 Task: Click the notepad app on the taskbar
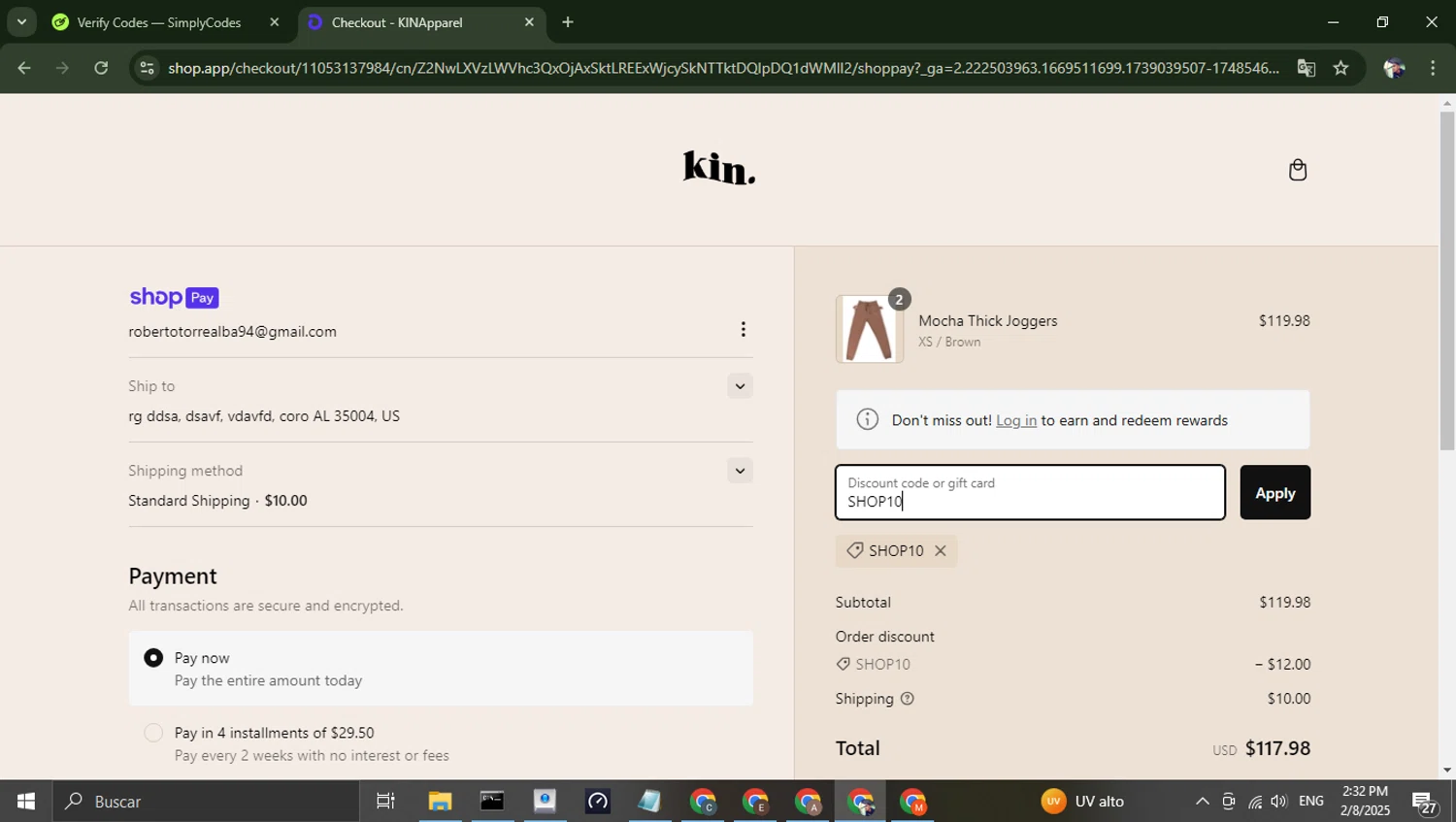[x=649, y=802]
